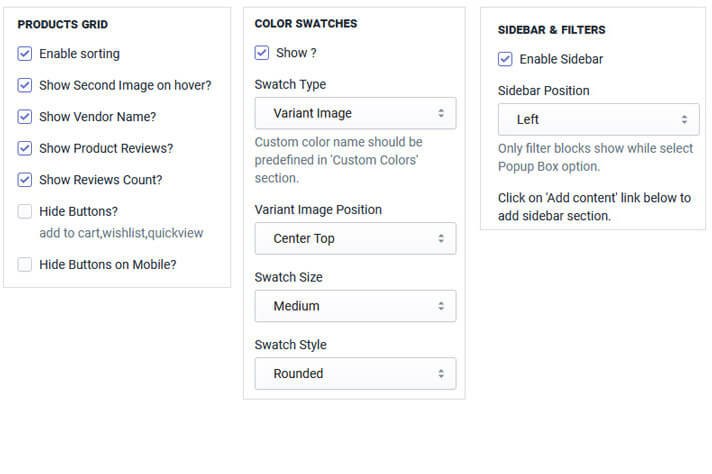Click the Sidebar & Filters heading
Image resolution: width=712 pixels, height=474 pixels.
point(552,30)
